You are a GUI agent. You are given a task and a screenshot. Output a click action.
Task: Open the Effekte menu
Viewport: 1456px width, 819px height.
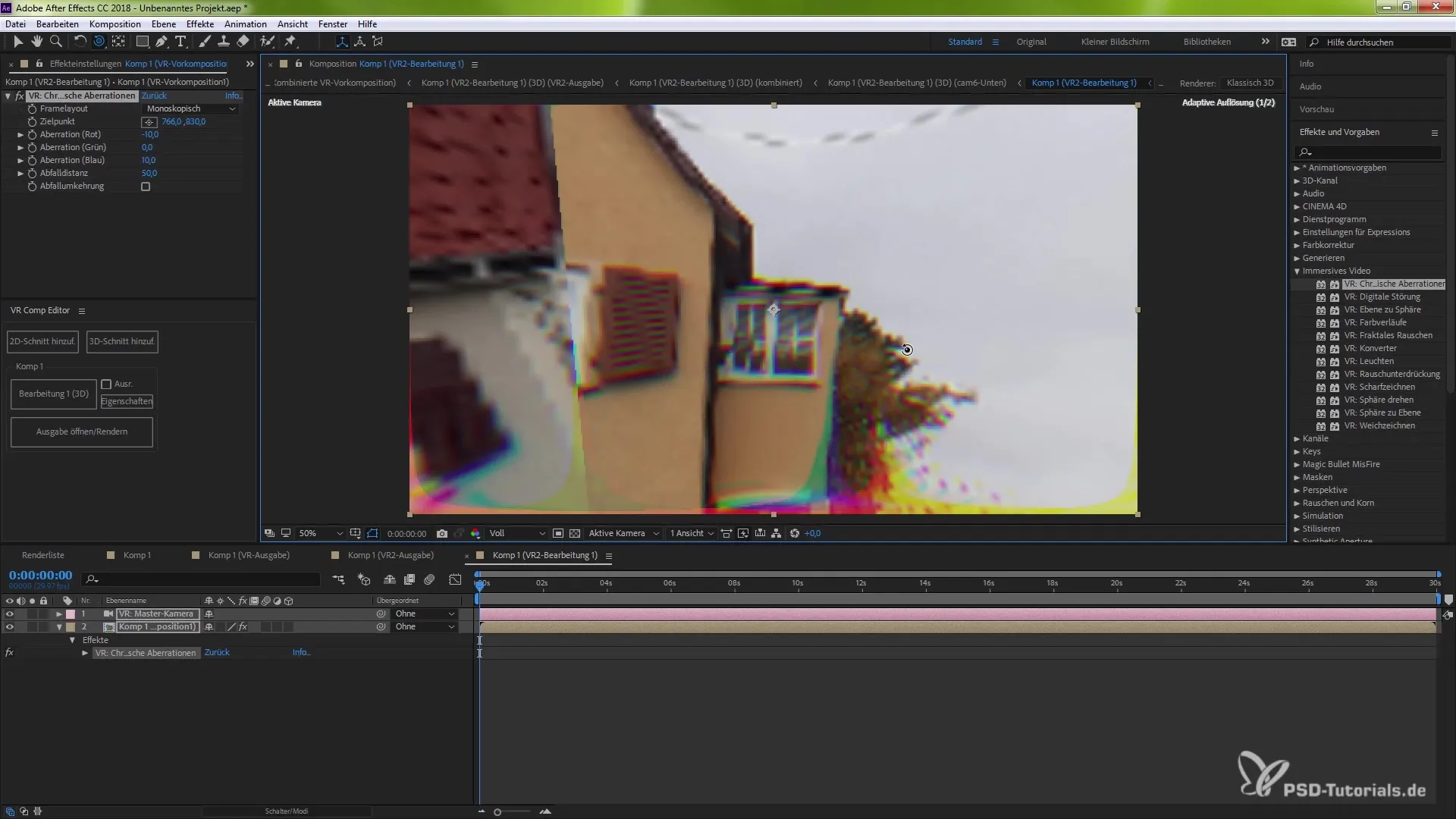coord(200,24)
